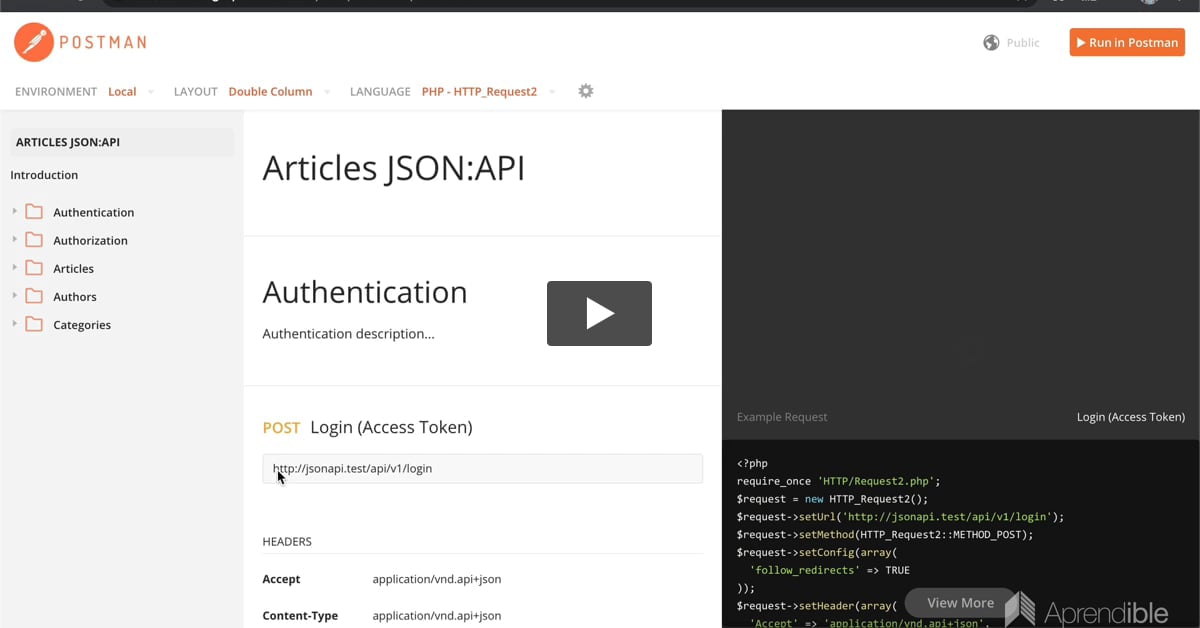
Task: Click the Public globe icon
Action: click(x=991, y=42)
